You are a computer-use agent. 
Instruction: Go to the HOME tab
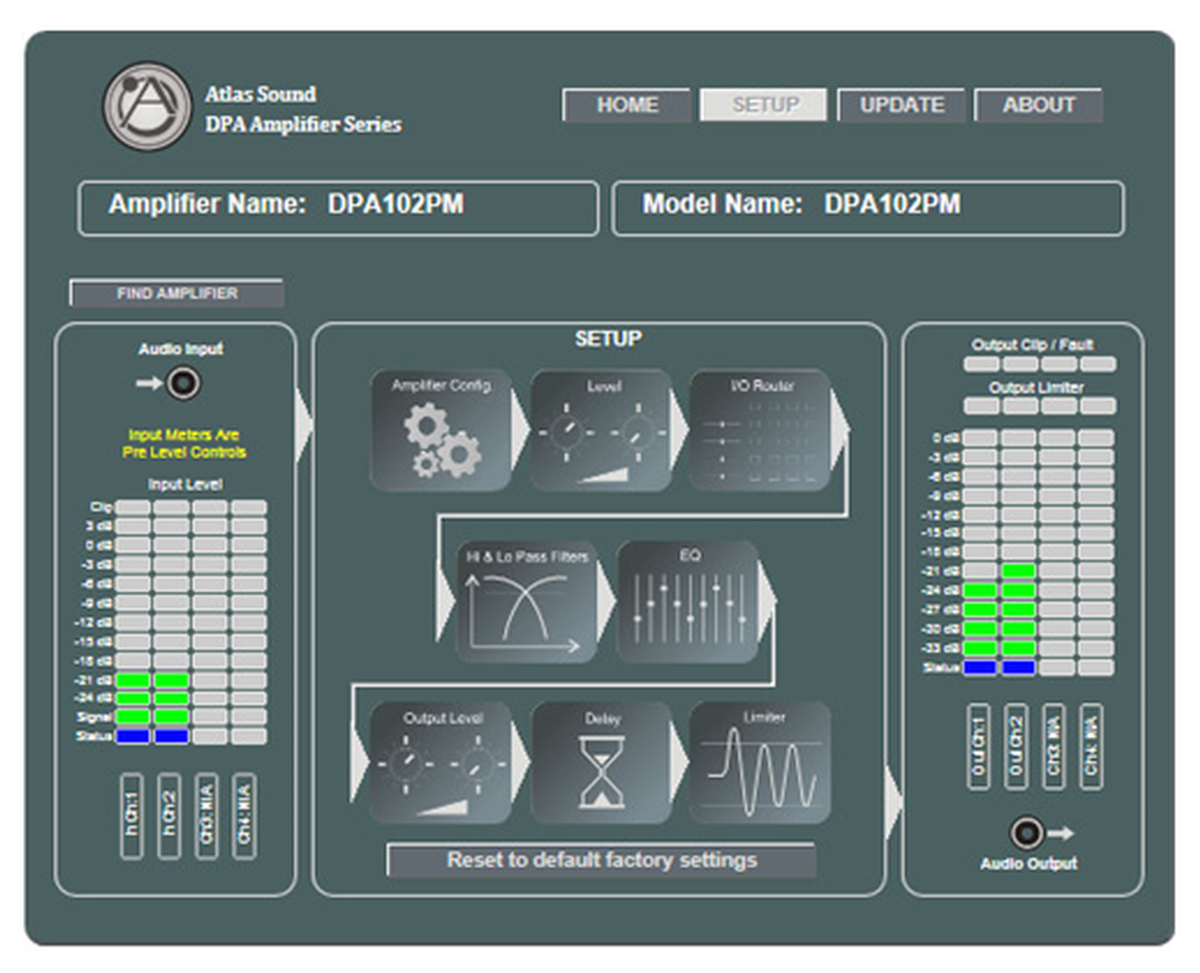pos(627,105)
